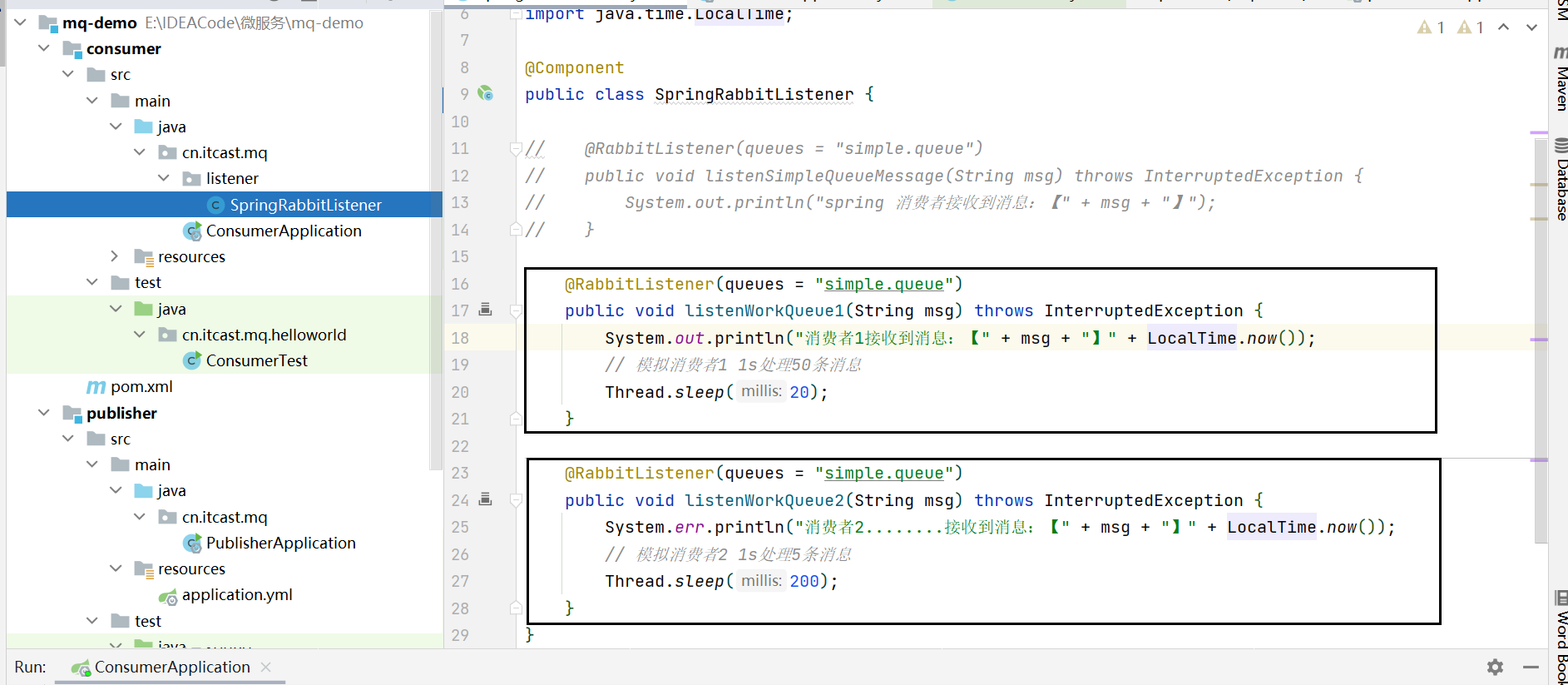The image size is (1568, 685).
Task: Click the simple.queue link on line 16
Action: (883, 285)
